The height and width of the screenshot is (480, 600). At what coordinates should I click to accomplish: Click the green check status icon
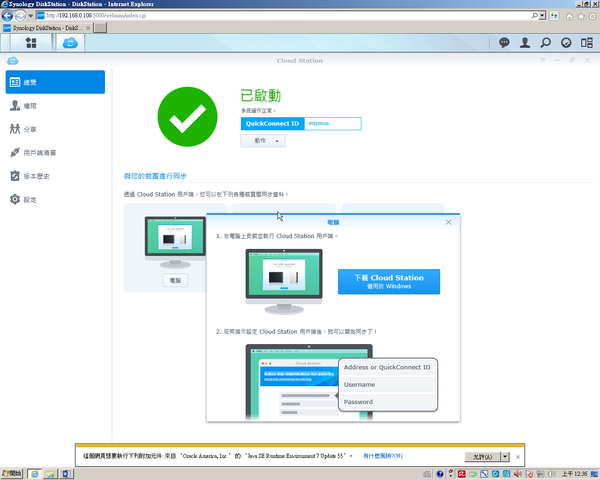(188, 117)
